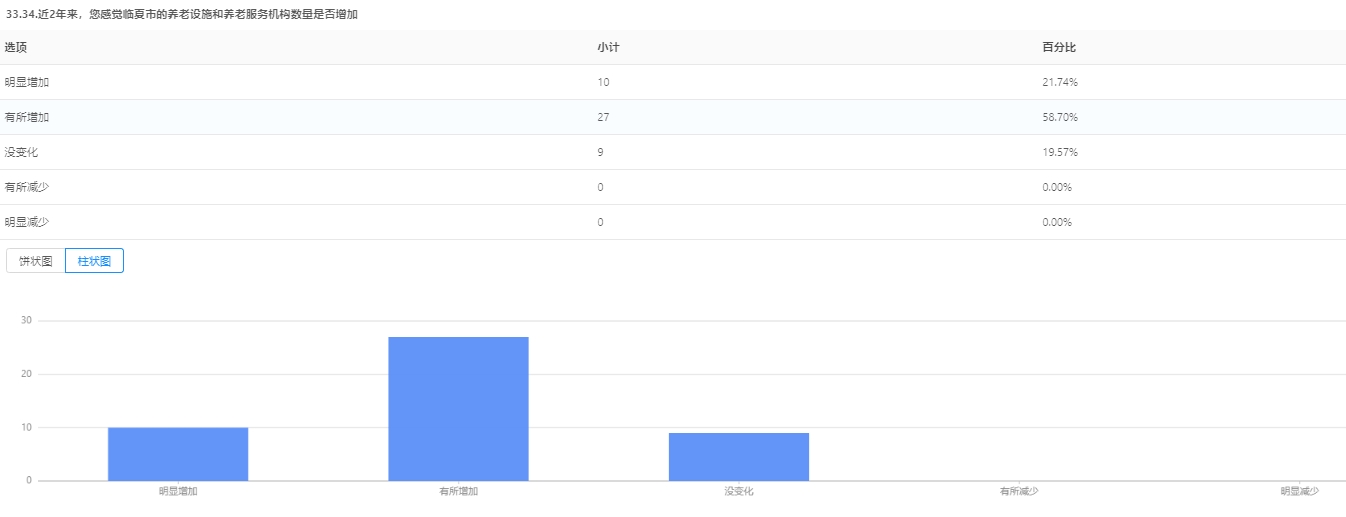The image size is (1346, 517).
Task: Select the 柱状图 bar chart tab
Action: point(94,261)
